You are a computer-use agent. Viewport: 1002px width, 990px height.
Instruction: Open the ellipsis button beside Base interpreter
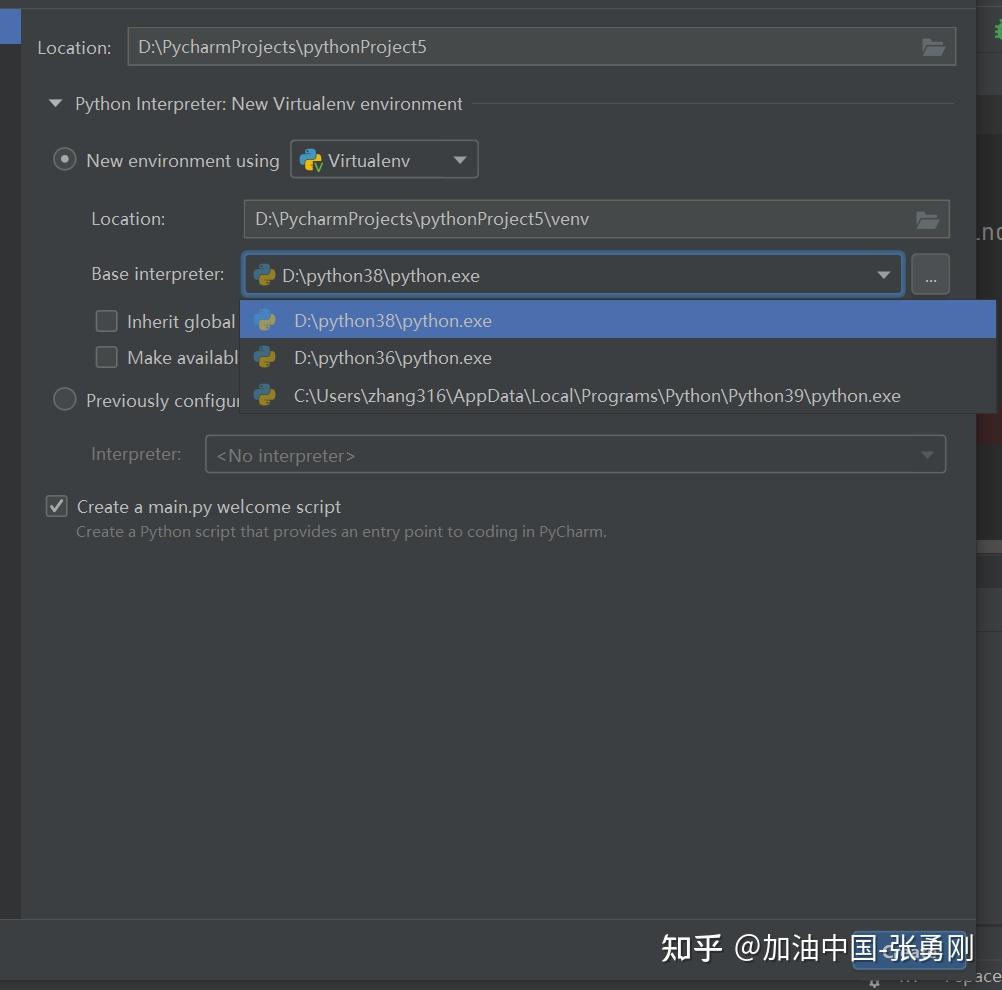click(930, 275)
